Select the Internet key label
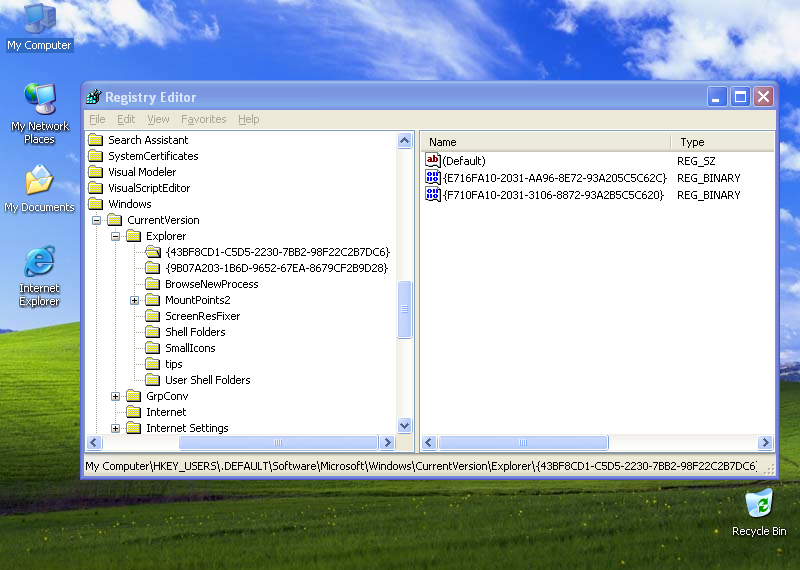This screenshot has height=570, width=800. click(x=166, y=412)
